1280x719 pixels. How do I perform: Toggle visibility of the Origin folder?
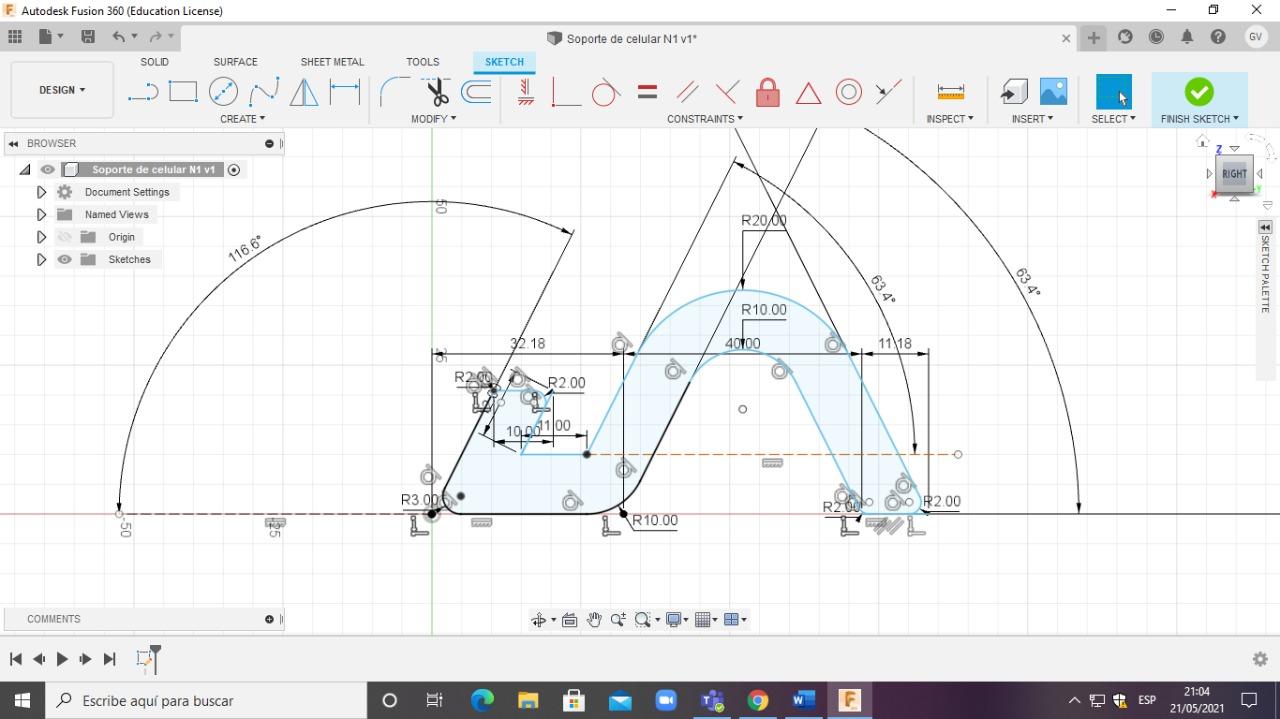pos(65,237)
